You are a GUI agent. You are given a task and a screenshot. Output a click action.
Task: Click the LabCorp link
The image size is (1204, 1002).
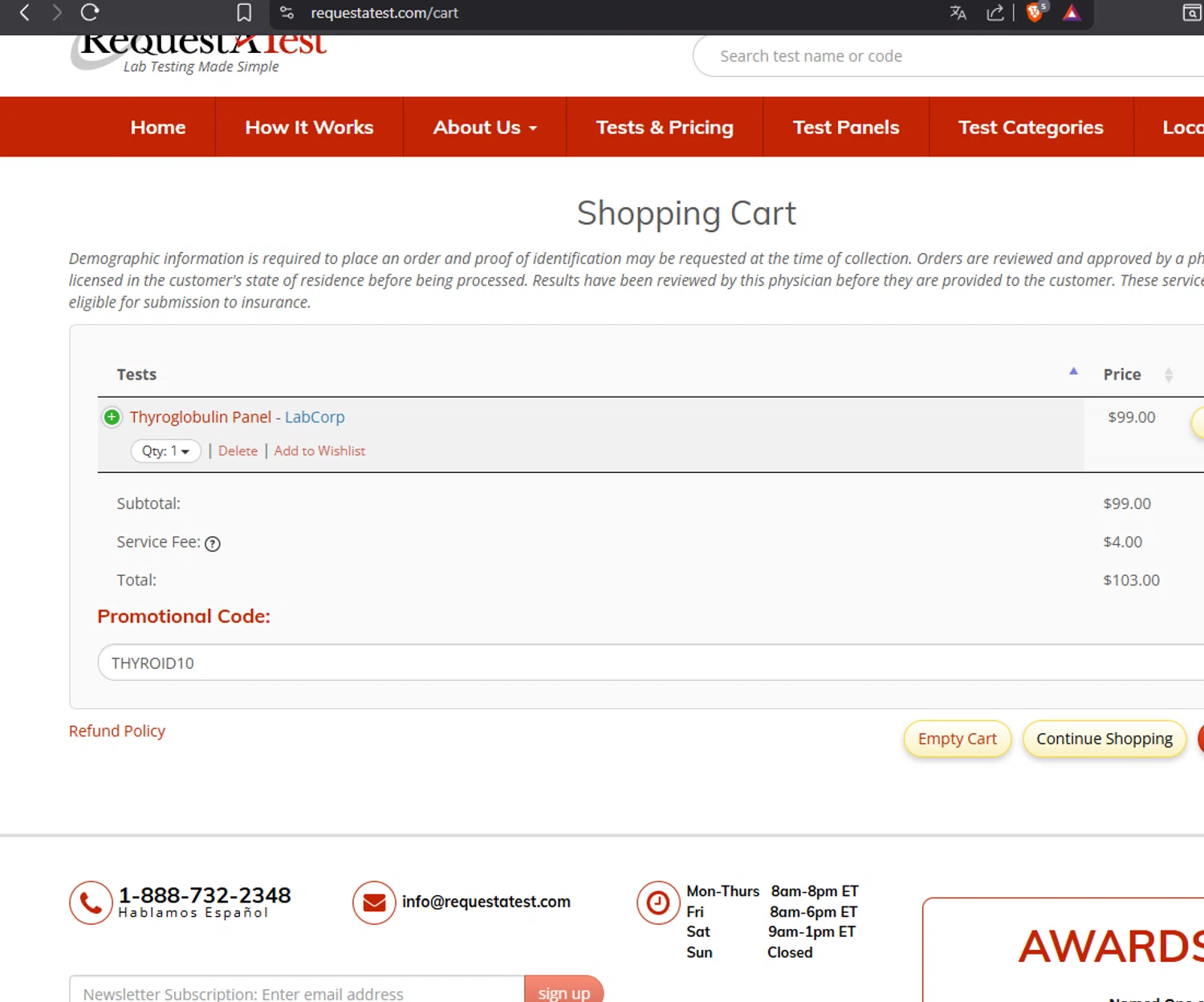pos(315,417)
